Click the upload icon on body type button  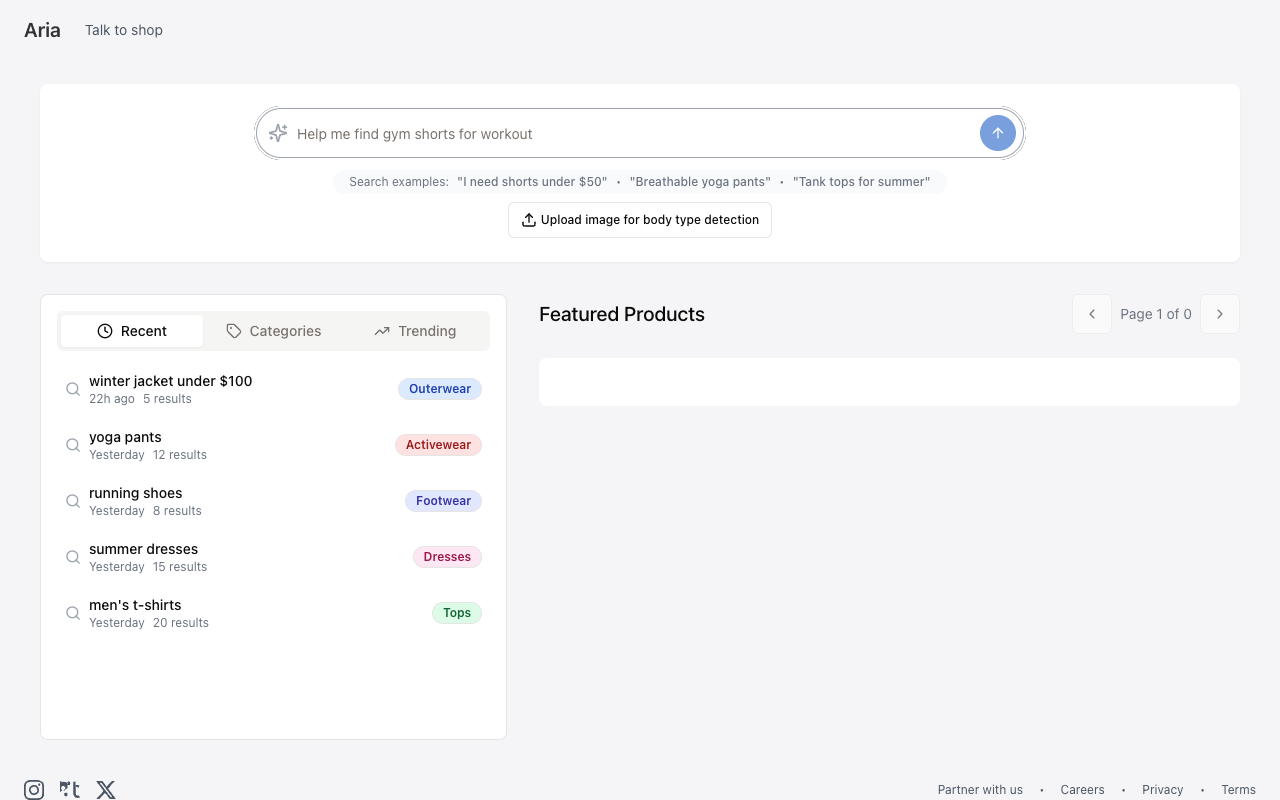pos(529,220)
